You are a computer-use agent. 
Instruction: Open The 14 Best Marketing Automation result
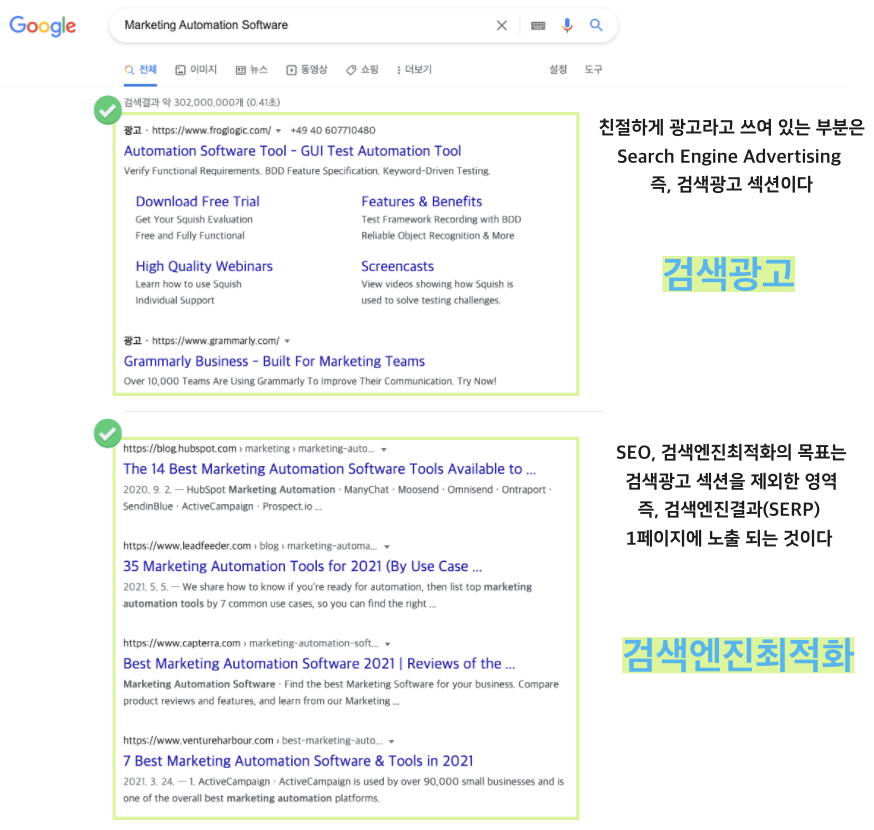coord(329,469)
